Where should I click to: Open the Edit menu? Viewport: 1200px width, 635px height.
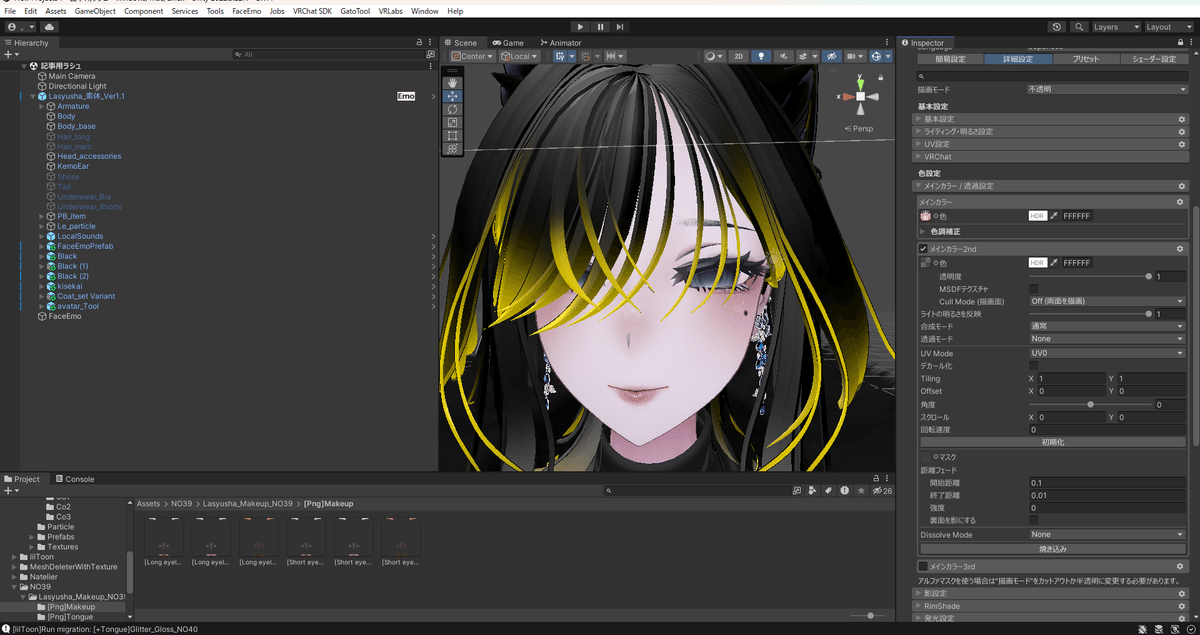point(30,11)
